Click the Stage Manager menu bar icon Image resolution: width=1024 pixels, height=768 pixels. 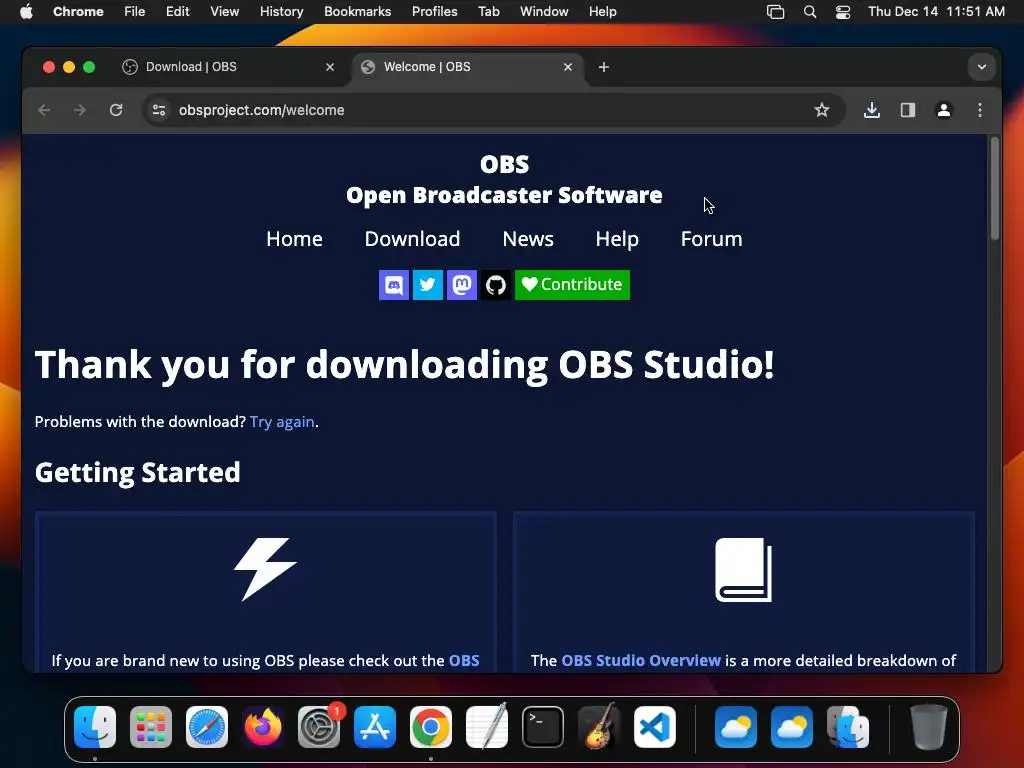tap(775, 12)
